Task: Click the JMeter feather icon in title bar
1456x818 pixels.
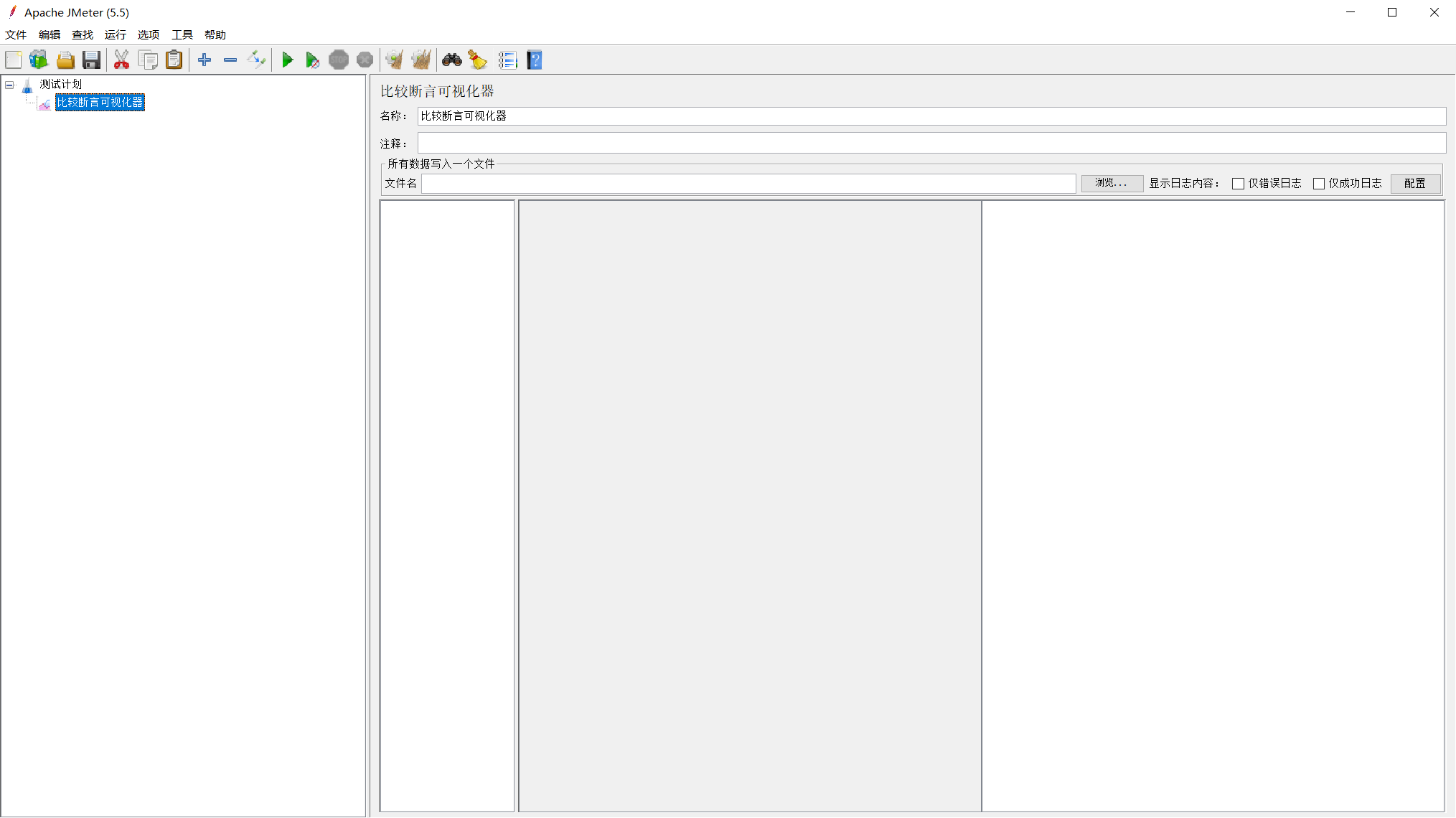Action: [12, 12]
